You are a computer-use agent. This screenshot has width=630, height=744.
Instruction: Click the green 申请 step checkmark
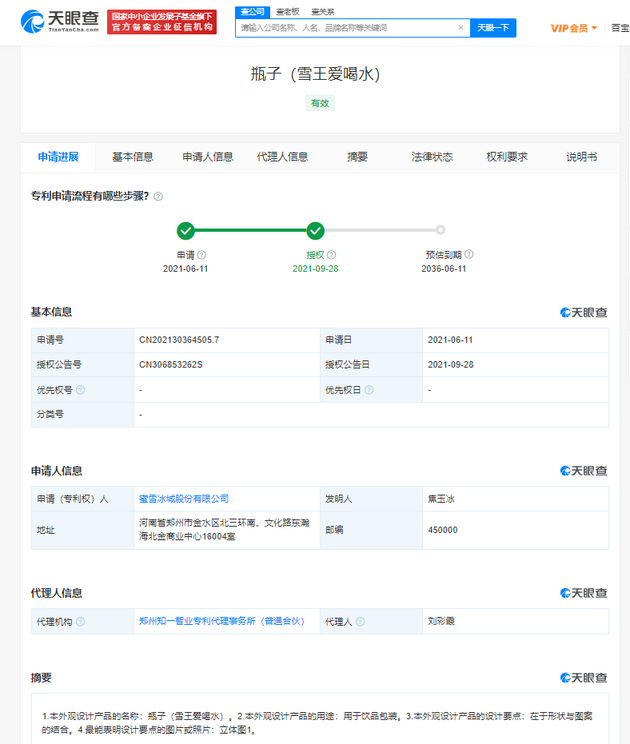click(185, 231)
